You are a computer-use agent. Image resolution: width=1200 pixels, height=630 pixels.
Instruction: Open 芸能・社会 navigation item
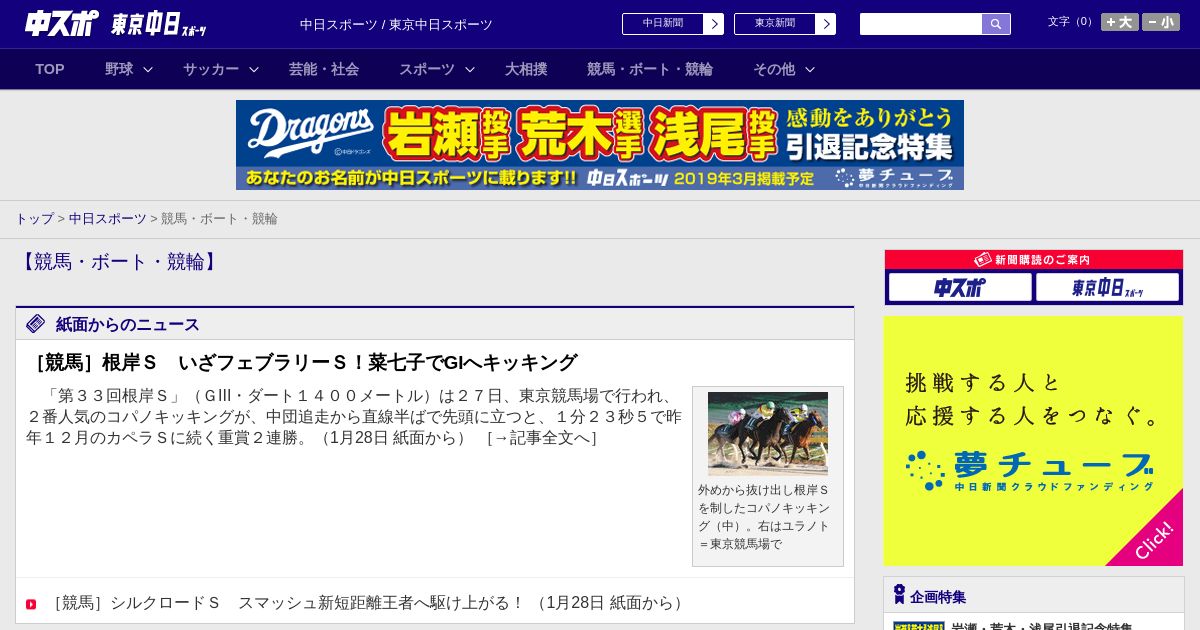point(324,69)
